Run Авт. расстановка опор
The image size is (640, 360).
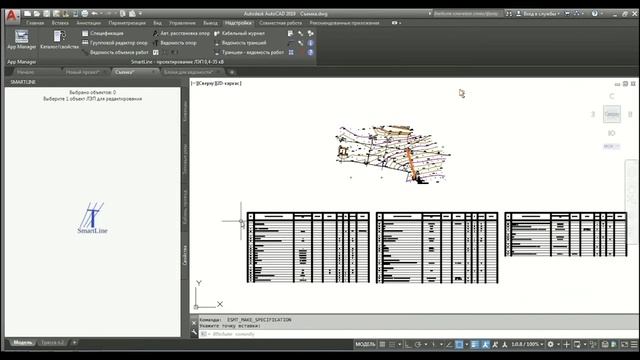181,33
